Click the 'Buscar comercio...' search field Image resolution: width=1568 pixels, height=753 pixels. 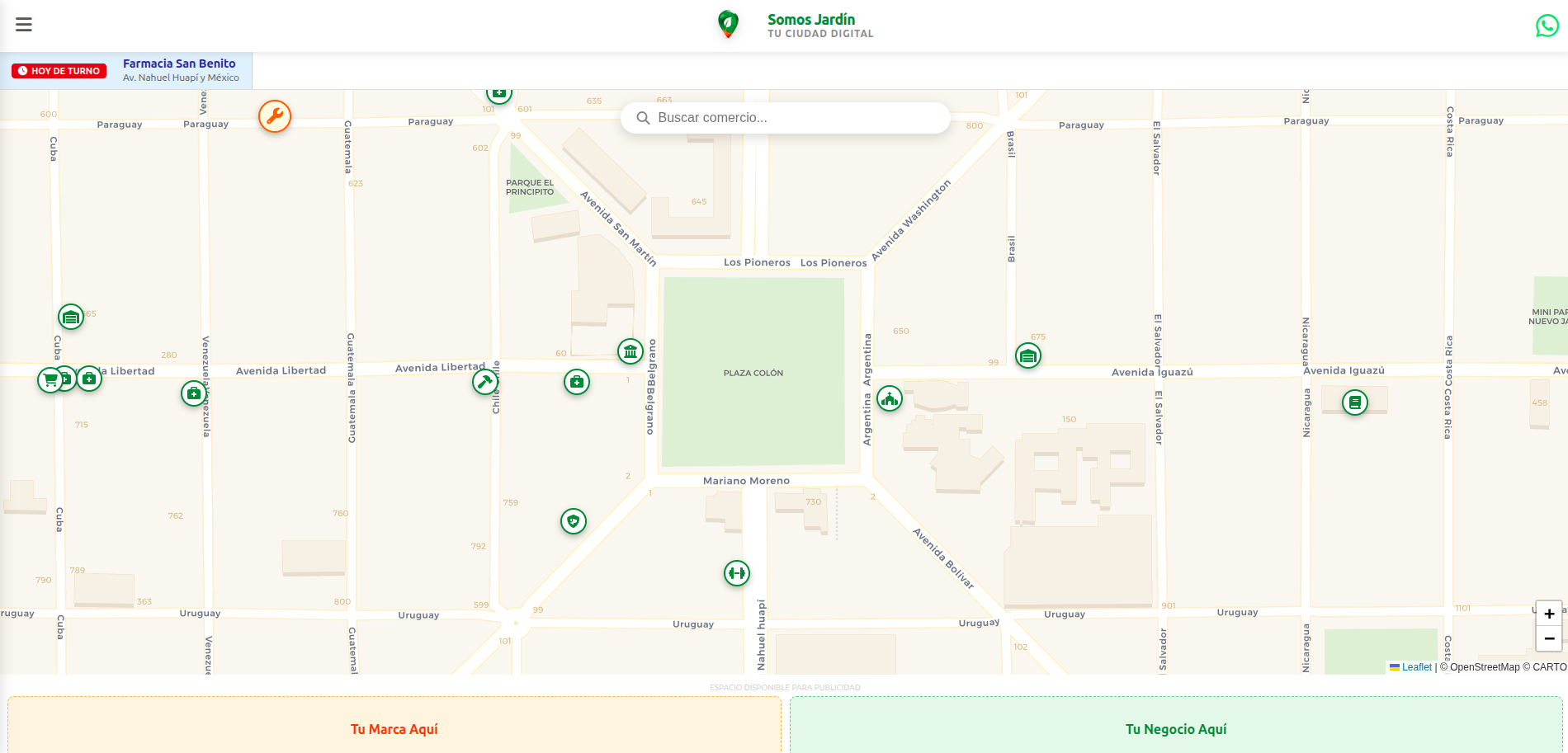click(784, 117)
